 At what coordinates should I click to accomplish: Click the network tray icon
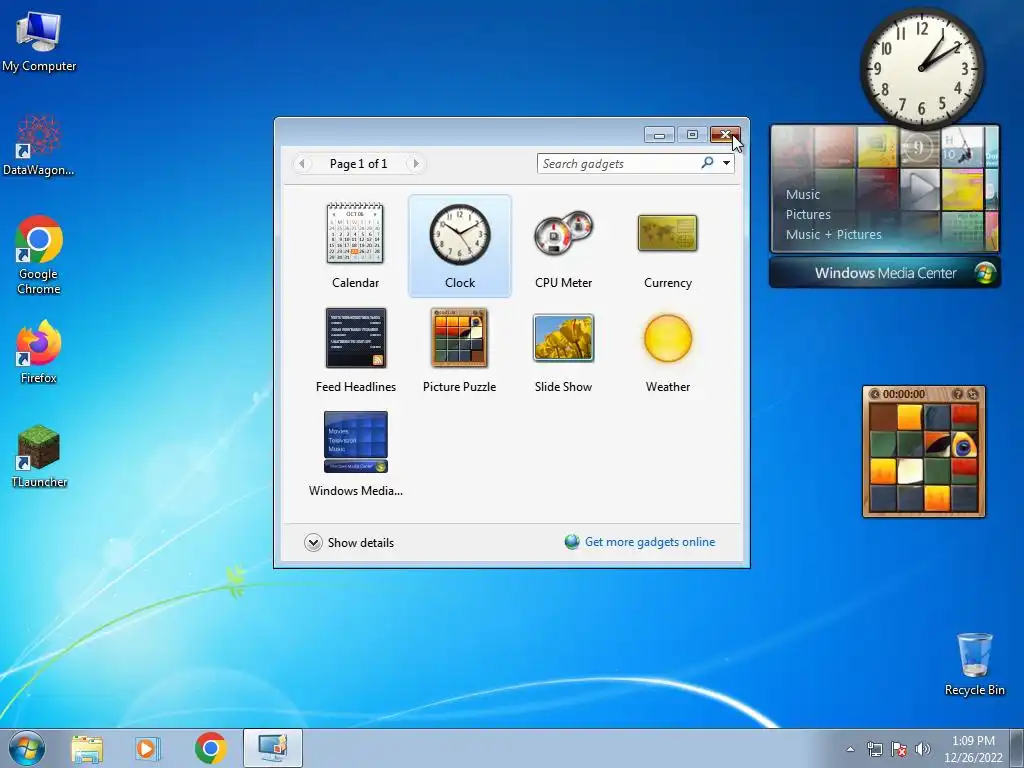coord(874,749)
